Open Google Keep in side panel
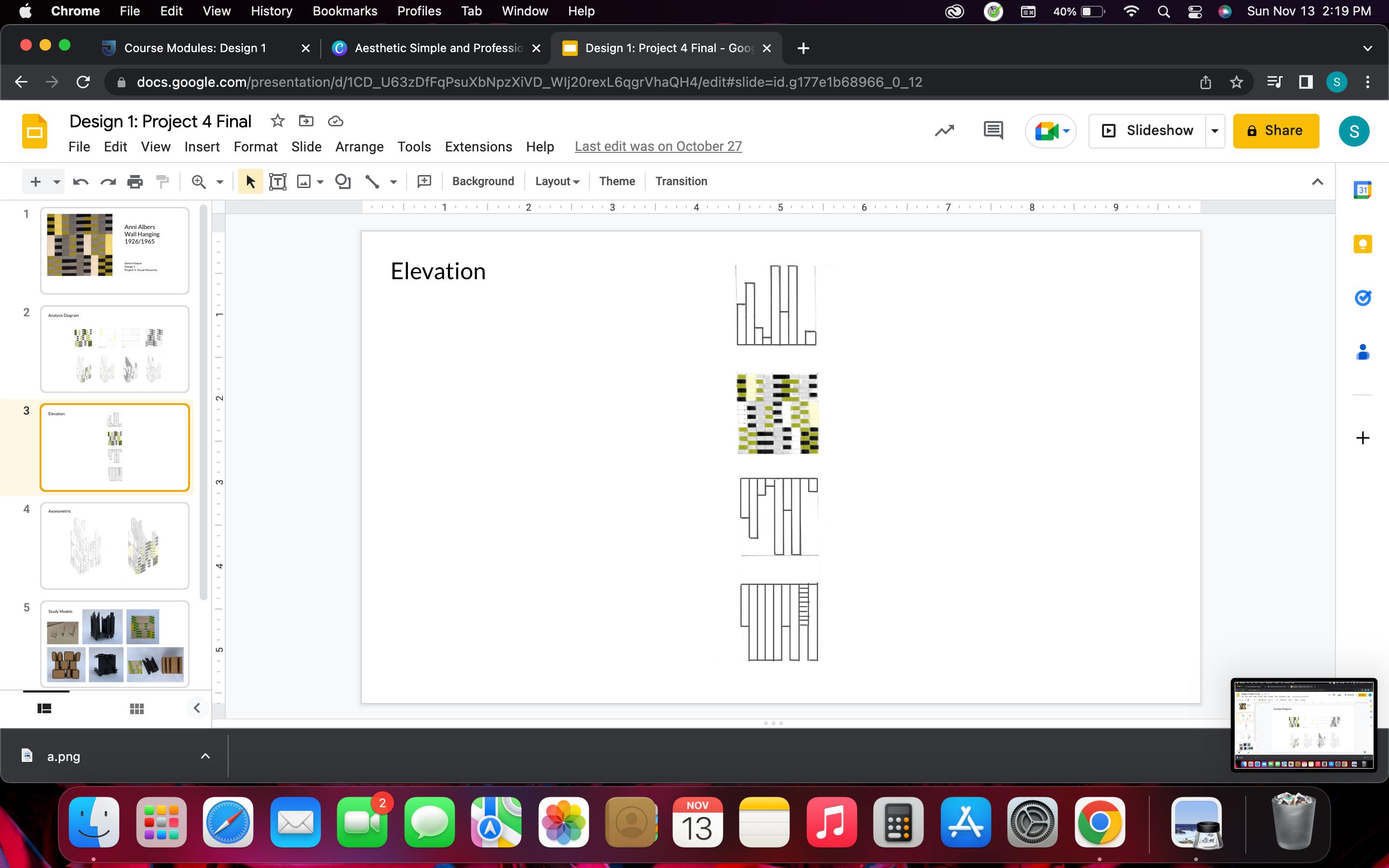This screenshot has width=1389, height=868. tap(1362, 244)
